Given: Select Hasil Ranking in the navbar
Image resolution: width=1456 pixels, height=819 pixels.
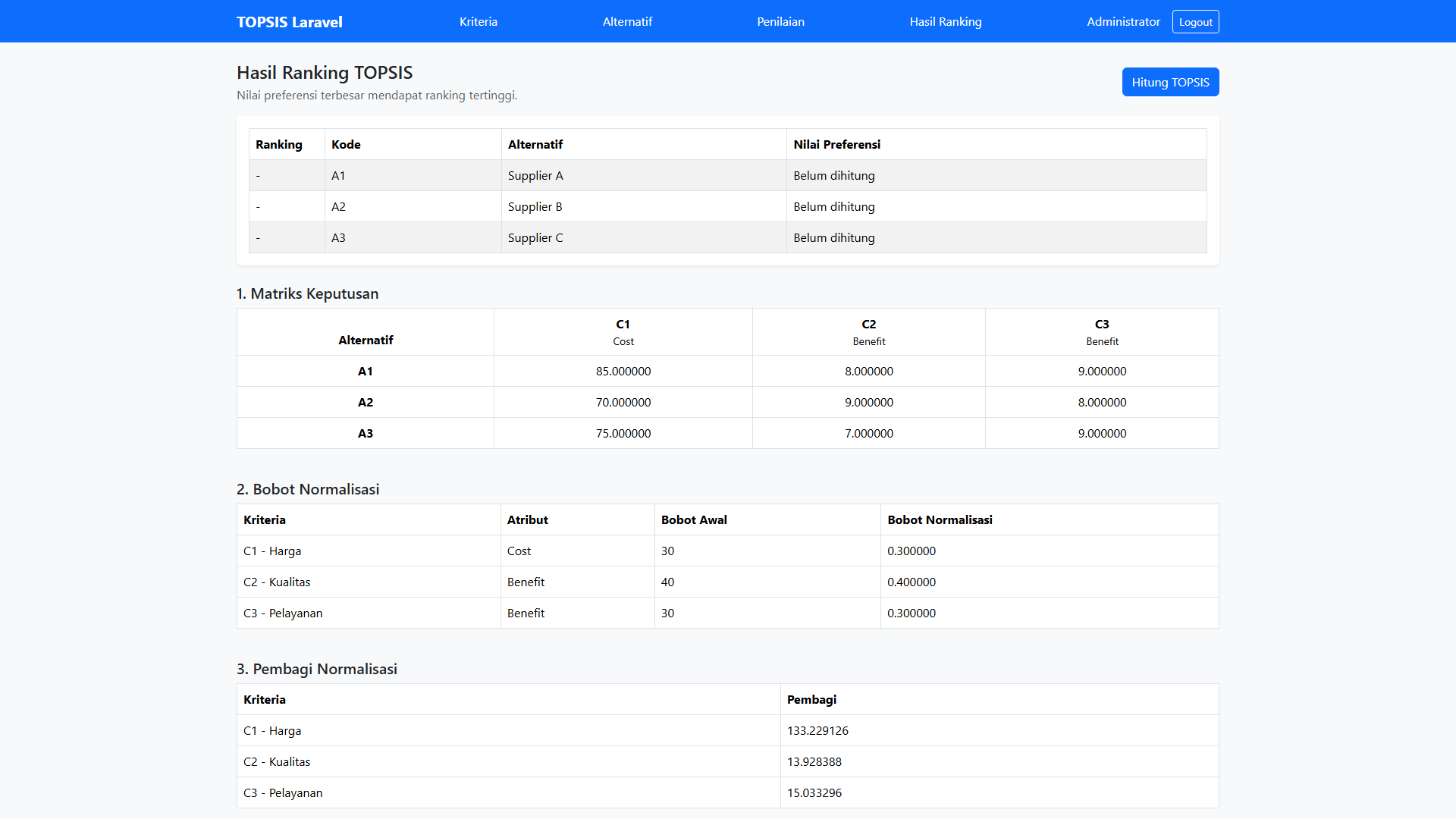Looking at the screenshot, I should 946,22.
